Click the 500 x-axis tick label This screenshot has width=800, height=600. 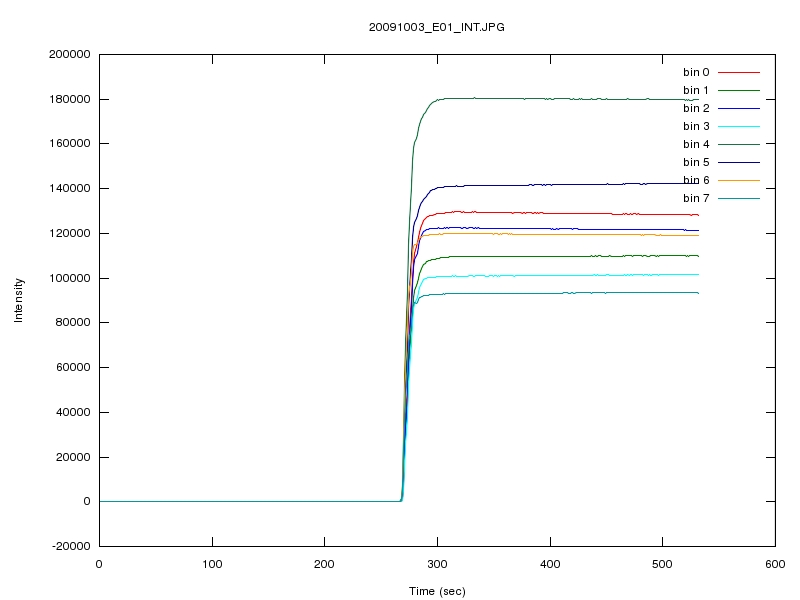tap(662, 564)
